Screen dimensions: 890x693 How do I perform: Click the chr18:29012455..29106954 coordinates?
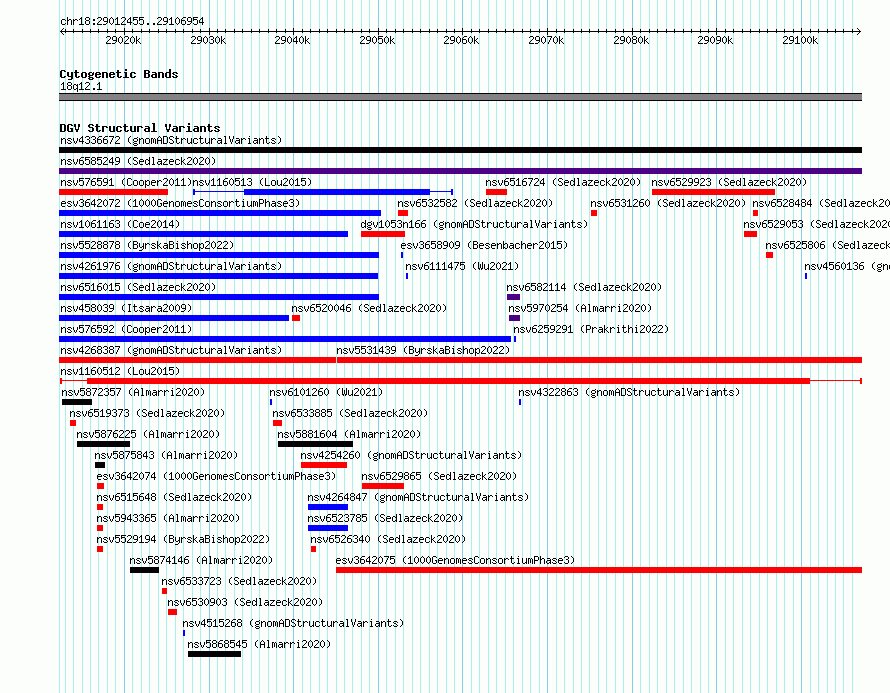coord(132,22)
